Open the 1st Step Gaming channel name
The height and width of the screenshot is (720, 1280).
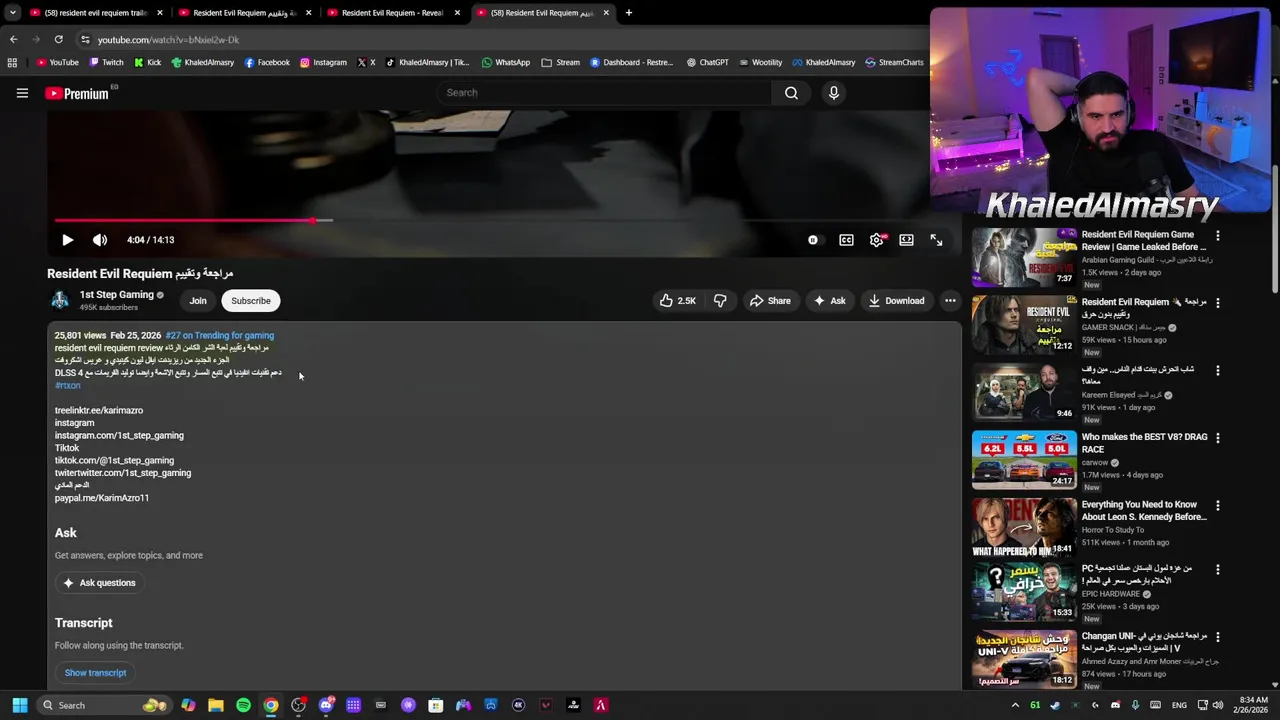coord(117,295)
